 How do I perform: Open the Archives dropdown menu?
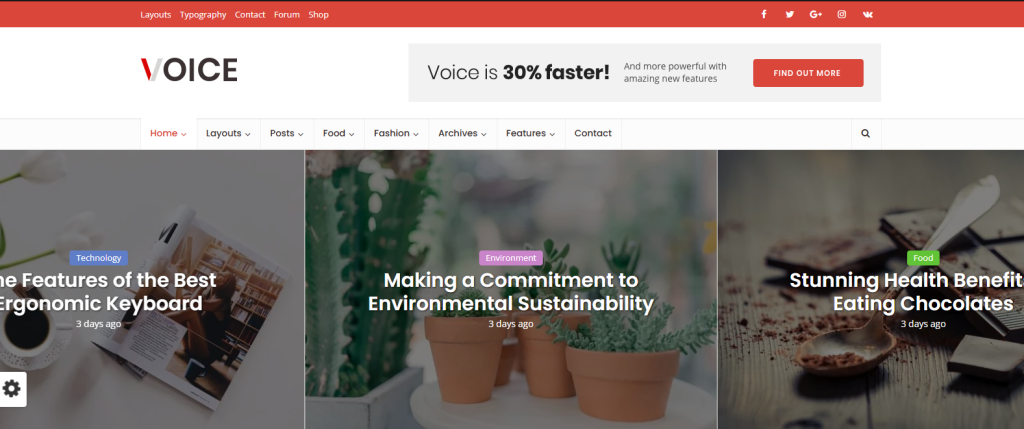(462, 133)
